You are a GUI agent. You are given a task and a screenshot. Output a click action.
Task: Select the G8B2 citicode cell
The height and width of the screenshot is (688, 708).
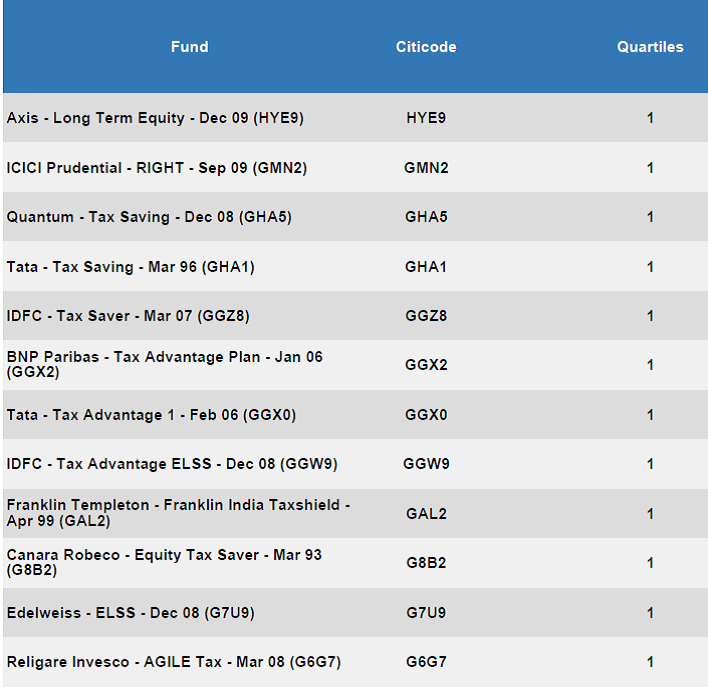pos(426,562)
